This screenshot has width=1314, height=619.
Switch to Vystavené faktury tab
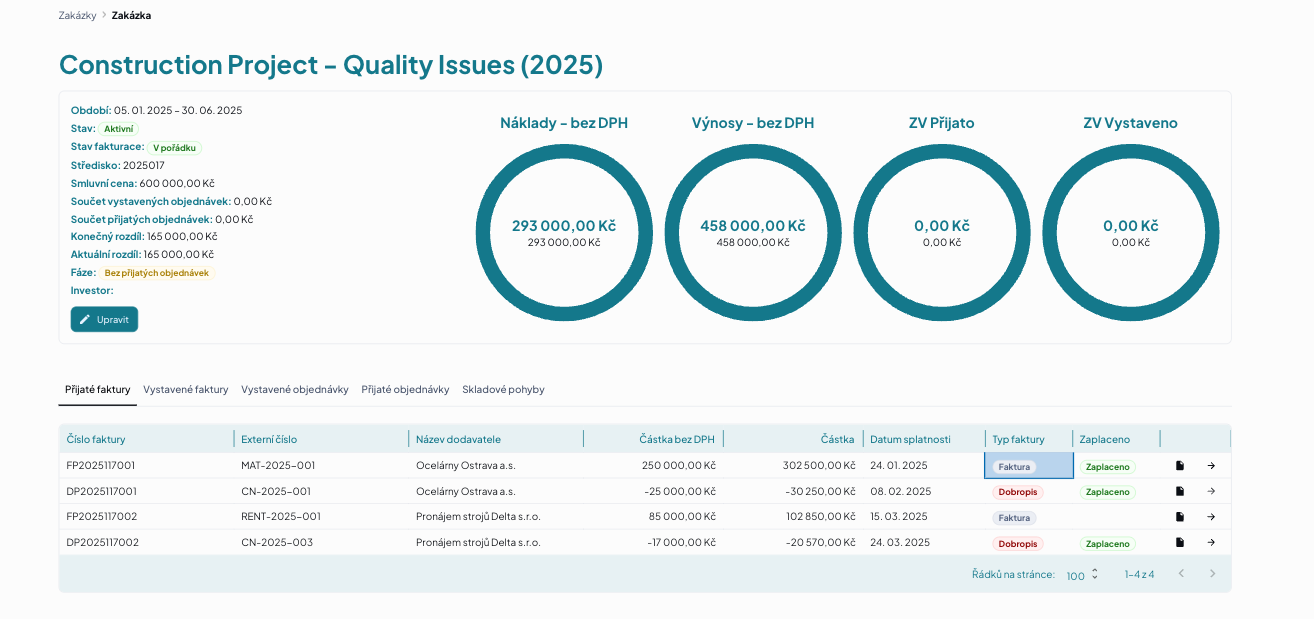(x=186, y=390)
